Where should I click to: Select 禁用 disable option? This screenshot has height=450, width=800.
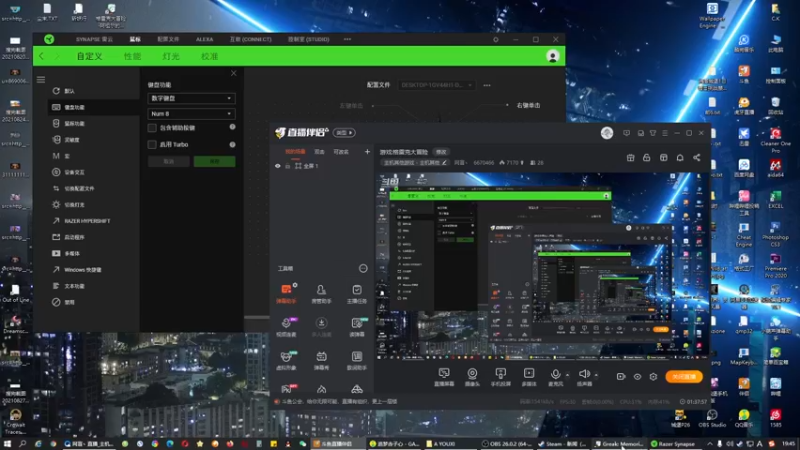[69, 302]
